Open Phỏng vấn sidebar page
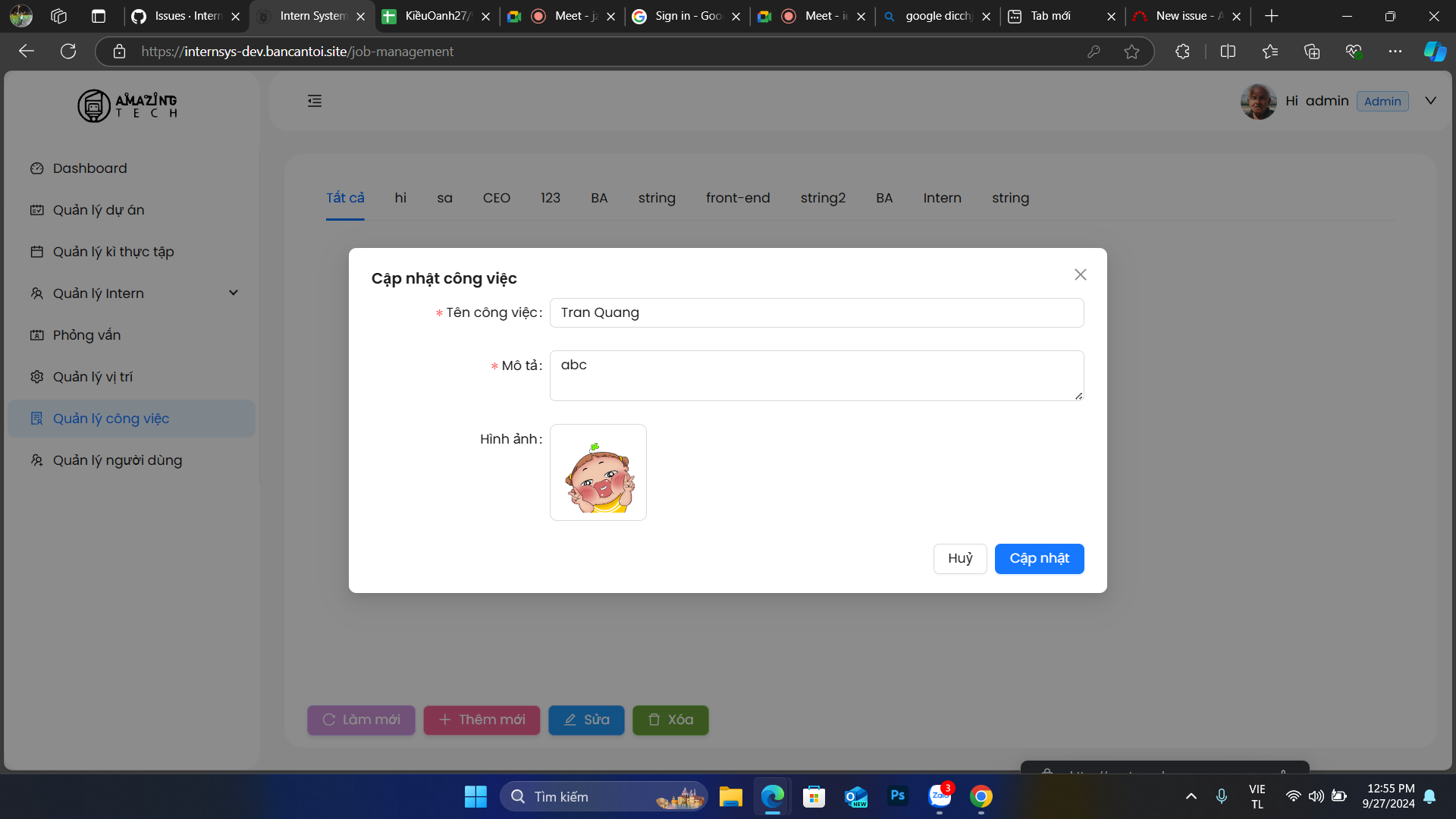This screenshot has width=1456, height=819. click(x=86, y=335)
